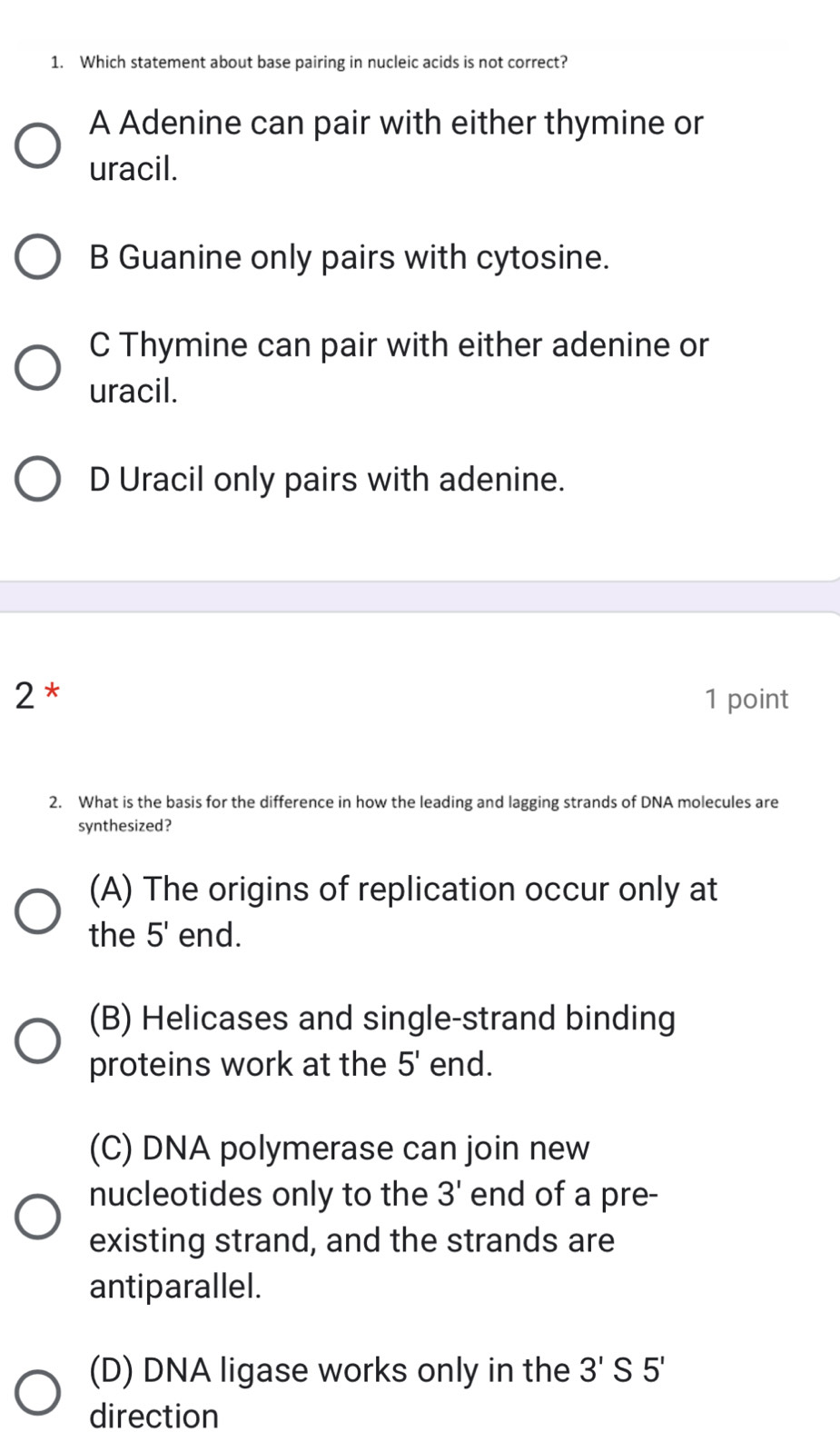Click the required asterisk next to question 2
Image resolution: width=840 pixels, height=1452 pixels.
tap(50, 693)
